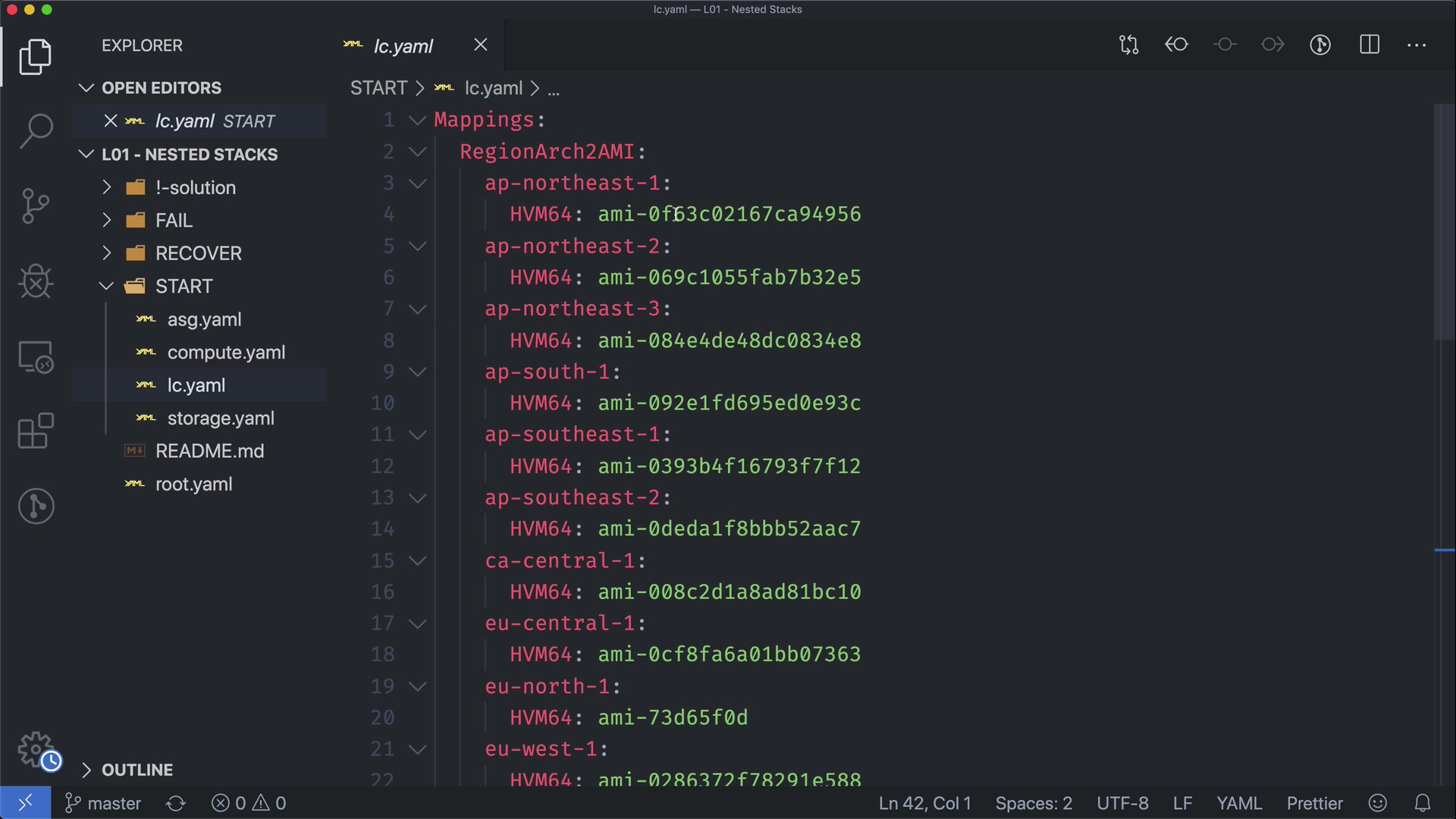Open the Extensions view
The height and width of the screenshot is (819, 1456).
[36, 431]
